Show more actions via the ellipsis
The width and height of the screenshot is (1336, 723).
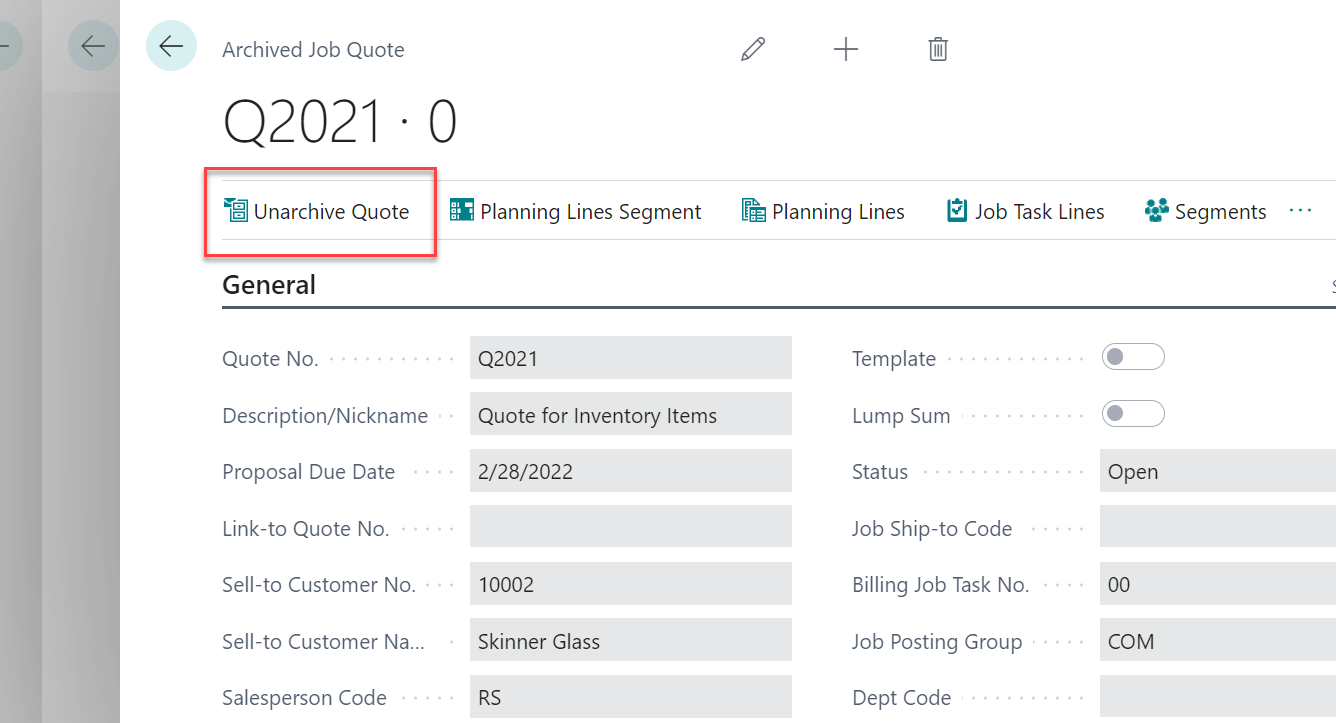(x=1300, y=211)
